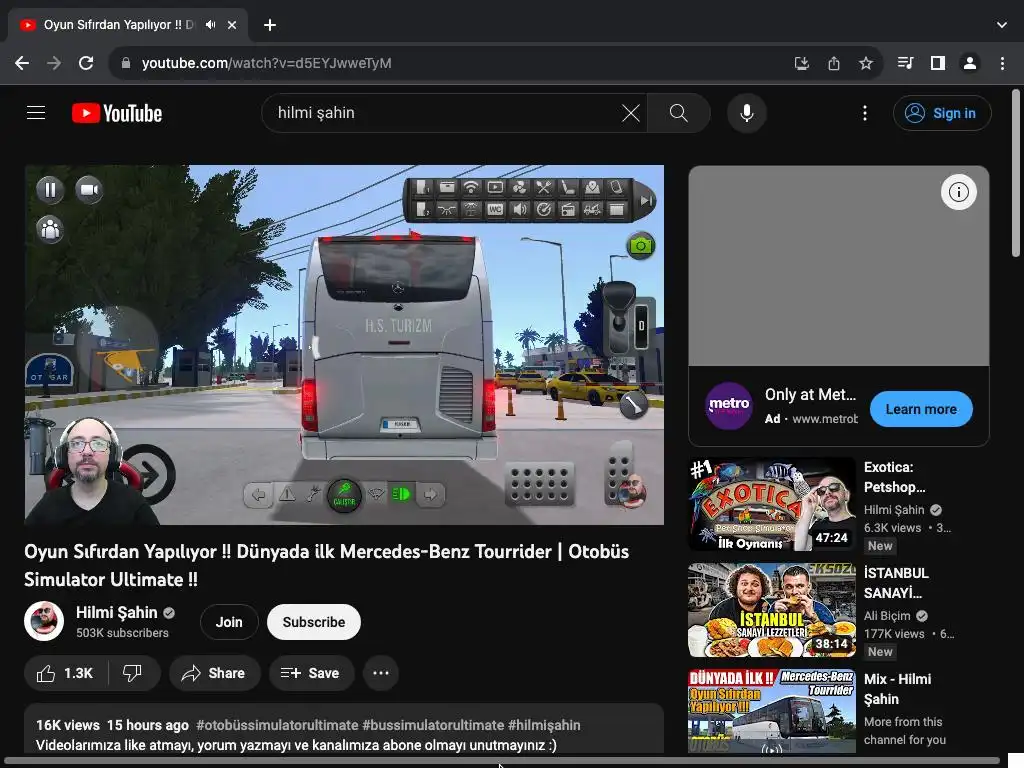
Task: Join the Hilmi Şahin channel
Action: (x=229, y=622)
